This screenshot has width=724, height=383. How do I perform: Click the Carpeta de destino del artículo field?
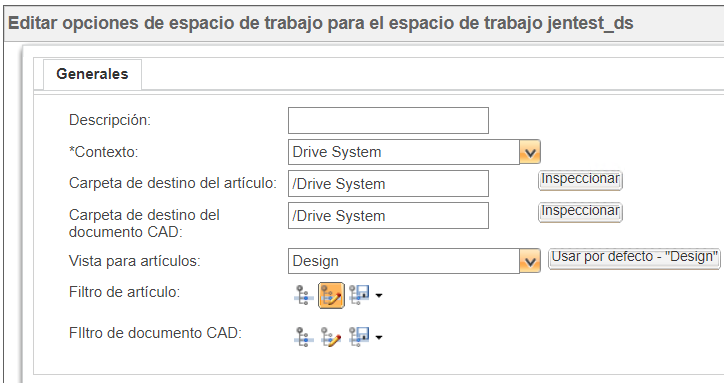pyautogui.click(x=388, y=183)
